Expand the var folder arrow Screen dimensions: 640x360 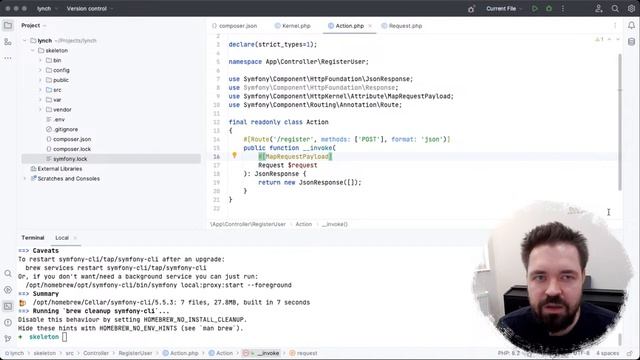click(x=40, y=100)
